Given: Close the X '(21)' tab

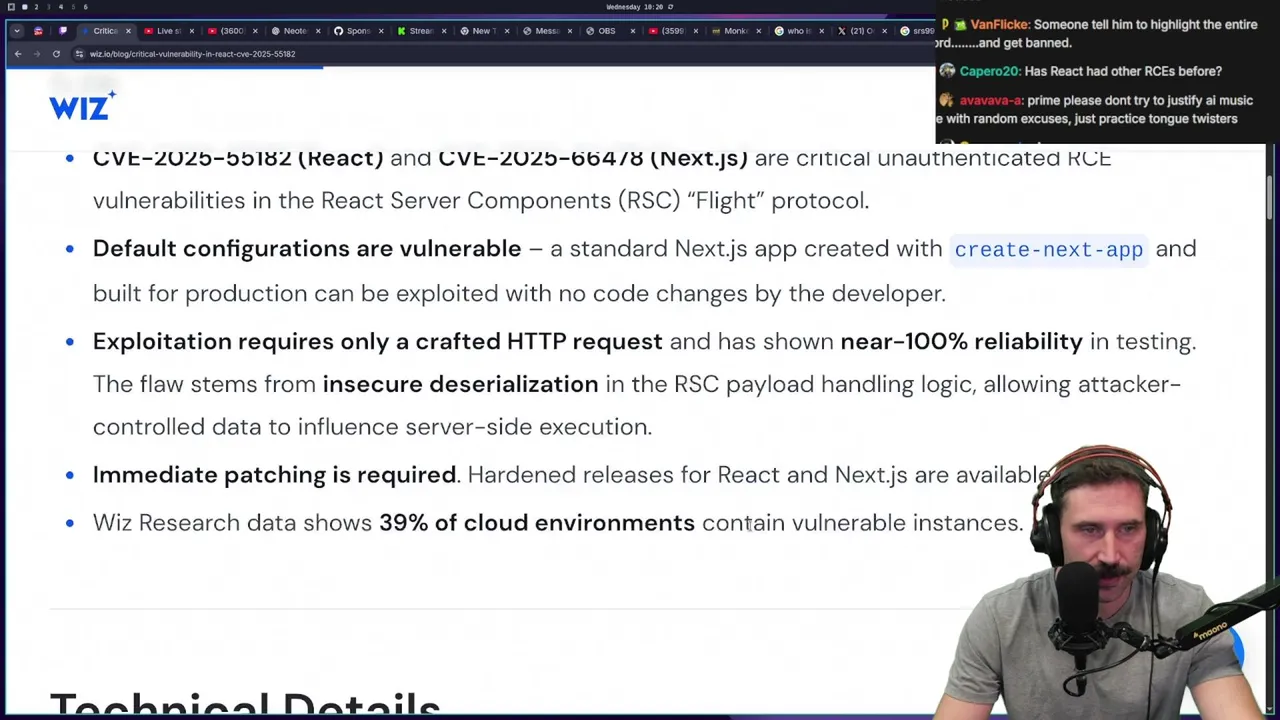Looking at the screenshot, I should (x=884, y=31).
